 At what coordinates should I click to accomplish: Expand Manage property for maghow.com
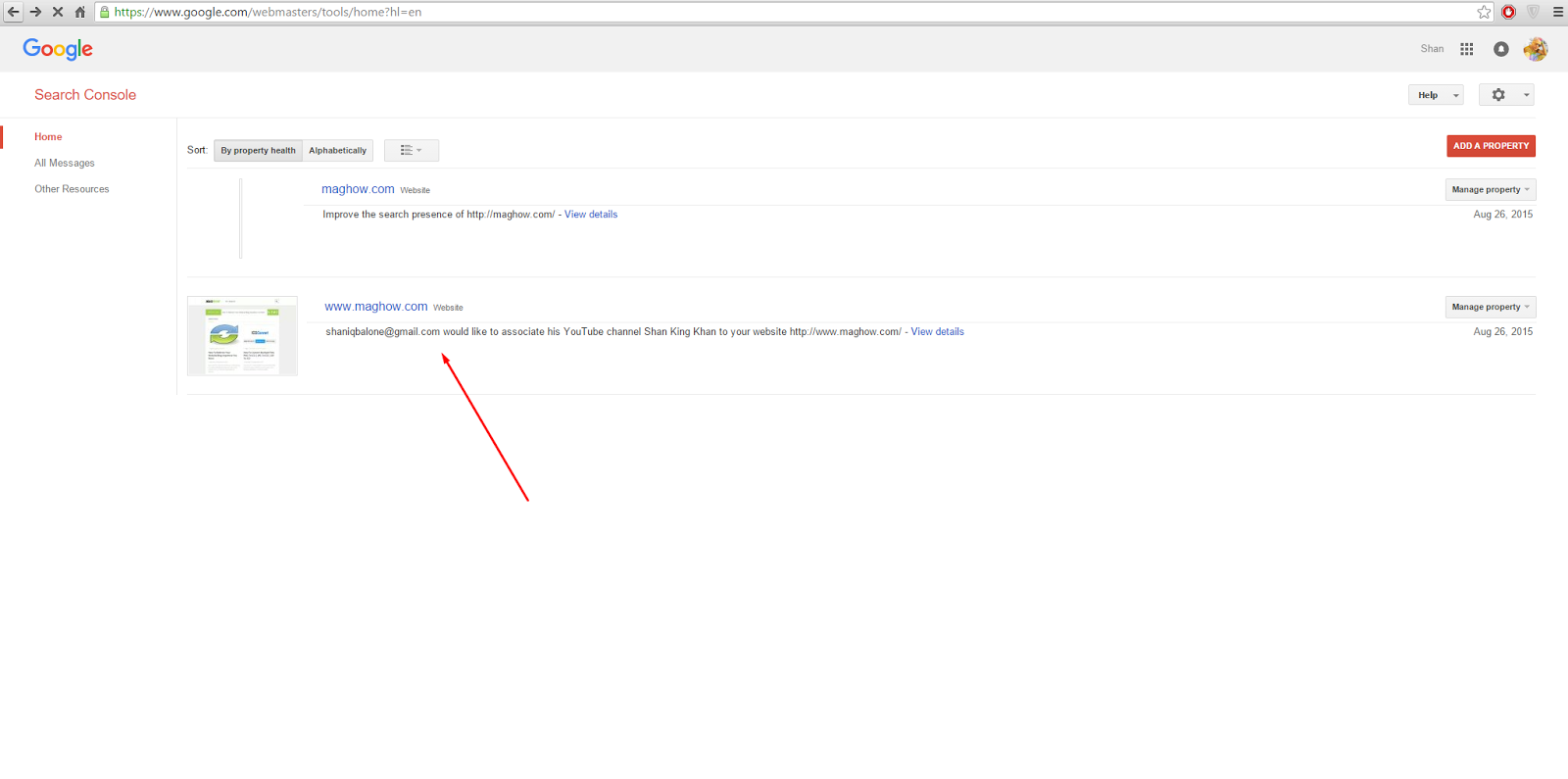point(1491,190)
